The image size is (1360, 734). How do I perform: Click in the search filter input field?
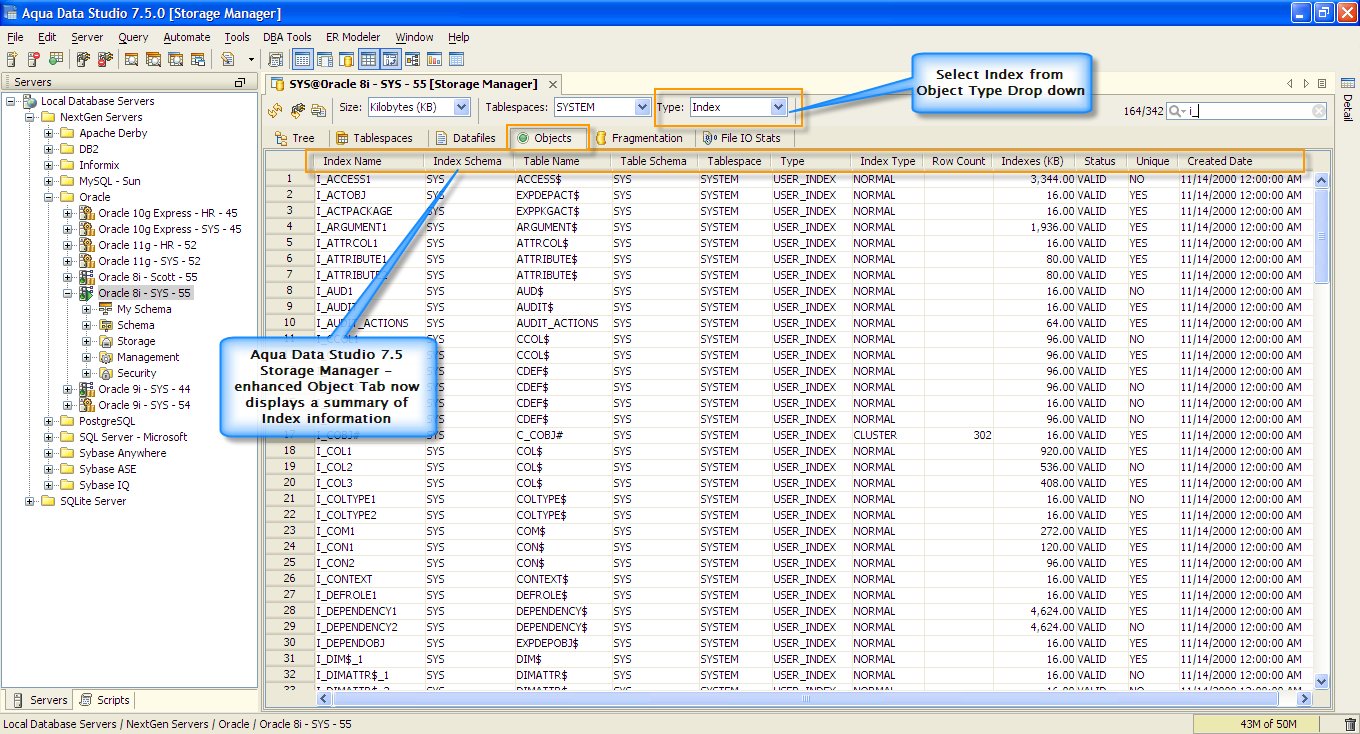[1249, 111]
